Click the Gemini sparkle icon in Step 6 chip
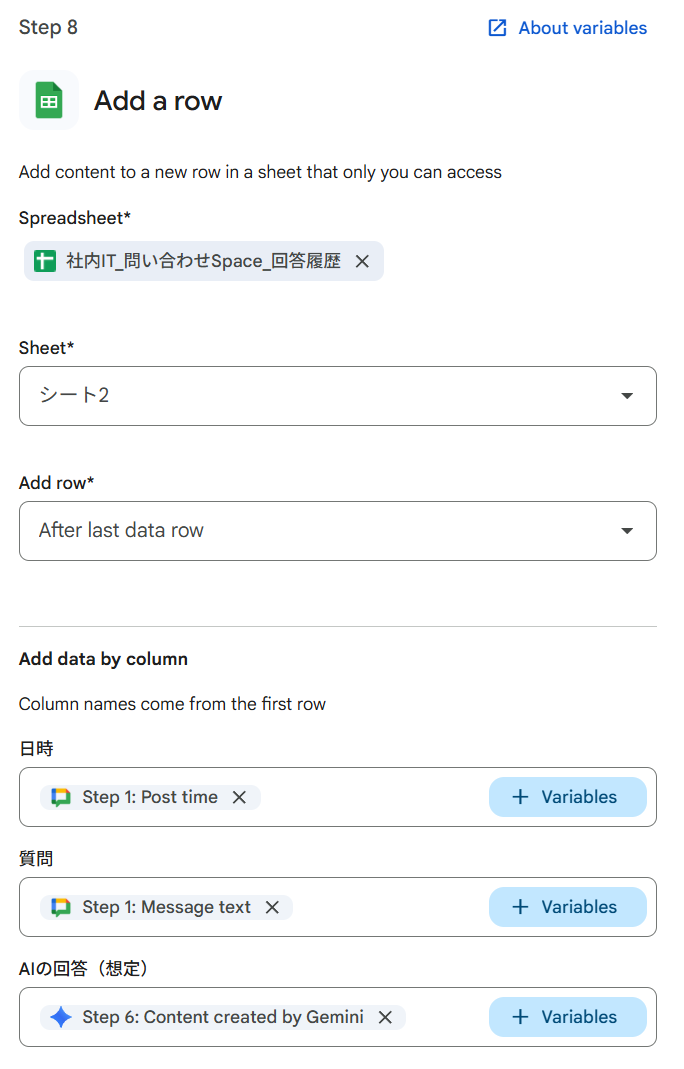Image resolution: width=684 pixels, height=1069 pixels. pos(61,1017)
